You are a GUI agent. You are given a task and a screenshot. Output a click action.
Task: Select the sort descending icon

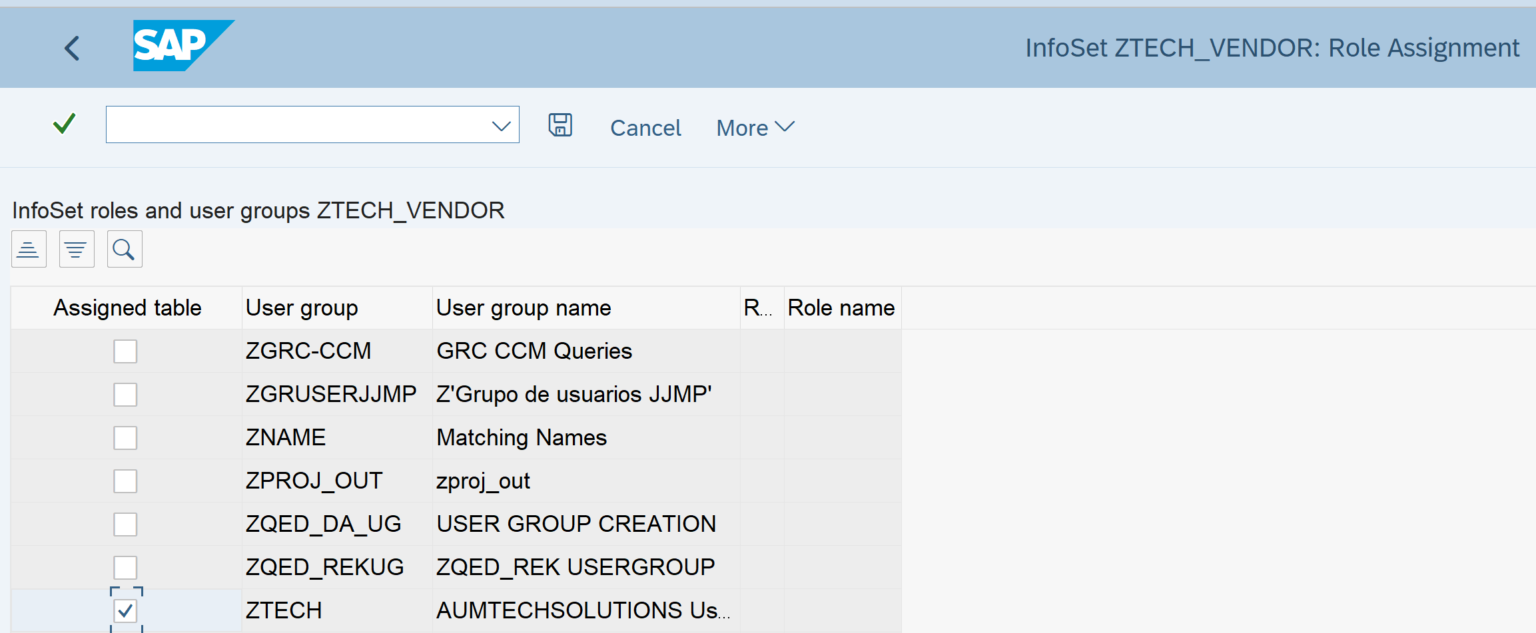click(x=76, y=248)
